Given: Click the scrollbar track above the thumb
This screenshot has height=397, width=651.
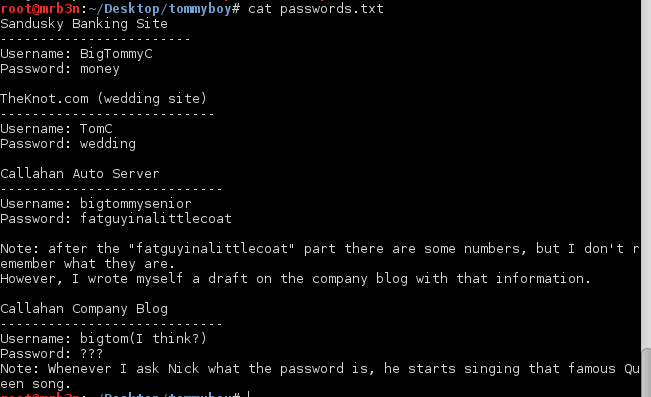Looking at the screenshot, I should point(646,174).
